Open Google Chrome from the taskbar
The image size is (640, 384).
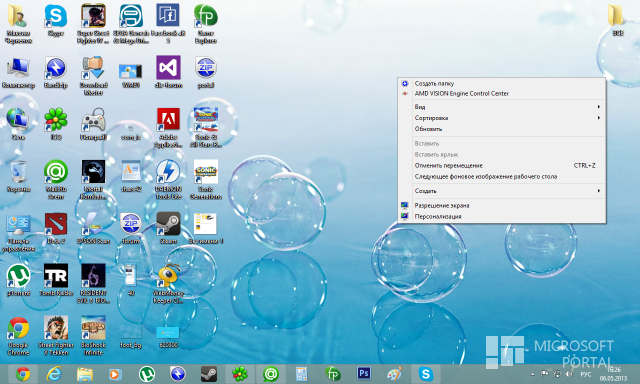coord(23,374)
